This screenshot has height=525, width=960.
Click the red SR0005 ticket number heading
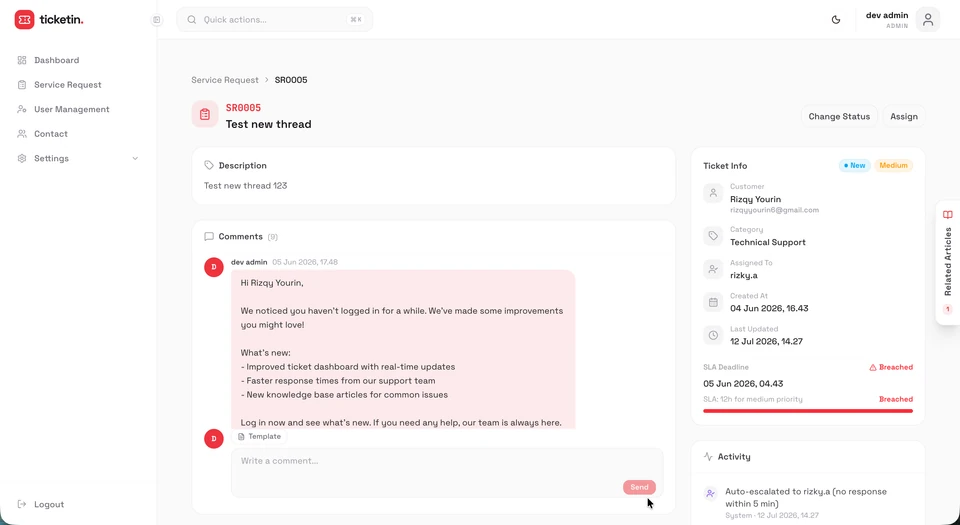click(x=243, y=108)
